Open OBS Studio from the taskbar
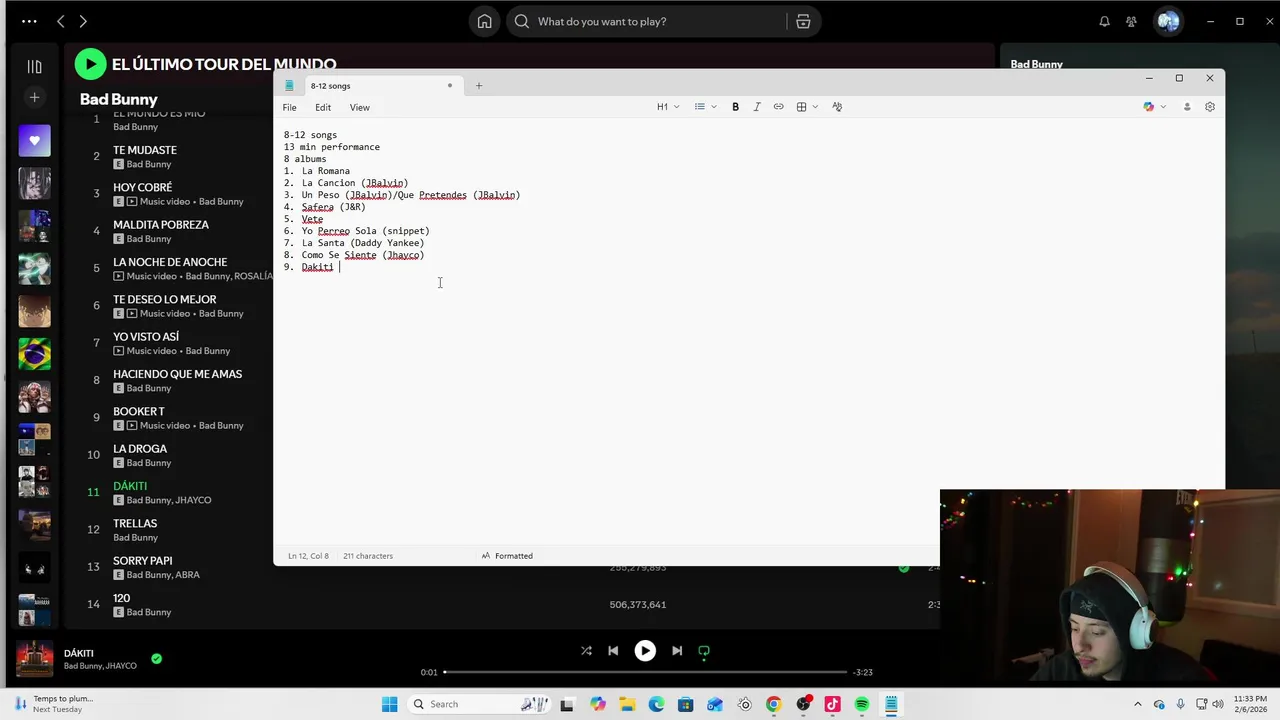1280x720 pixels. pos(803,704)
